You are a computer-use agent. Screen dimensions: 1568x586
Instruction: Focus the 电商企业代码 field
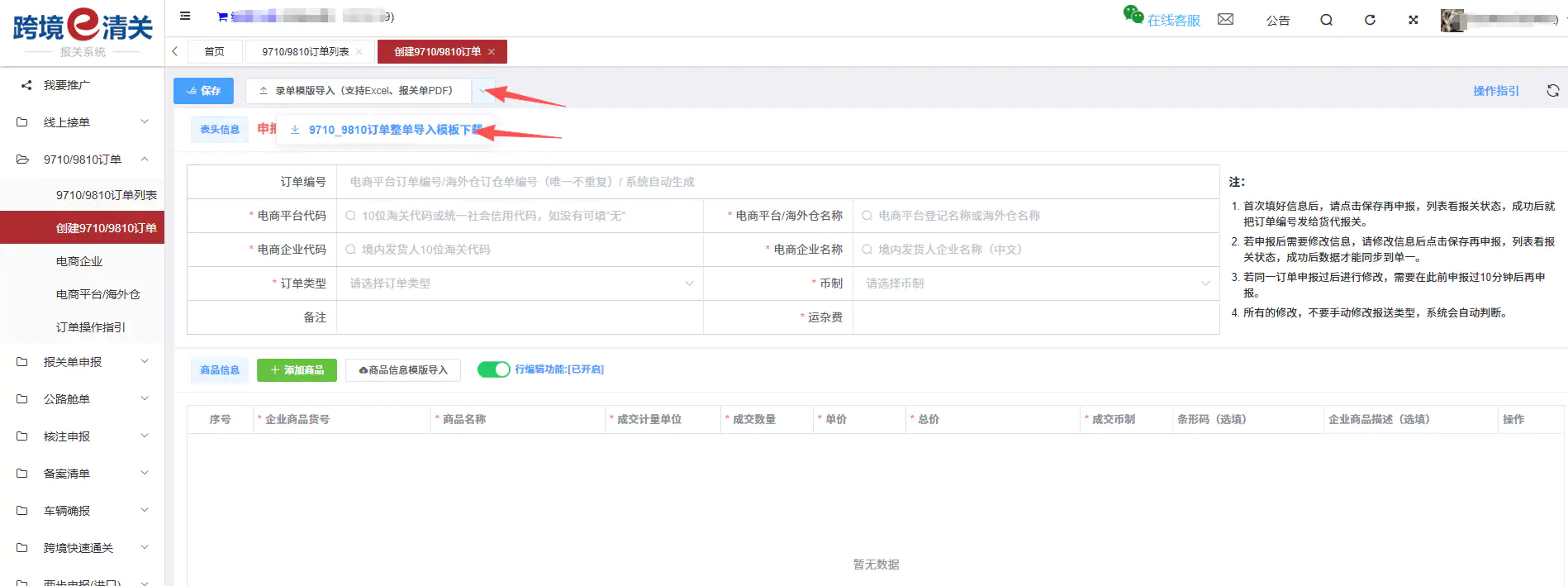(520, 250)
